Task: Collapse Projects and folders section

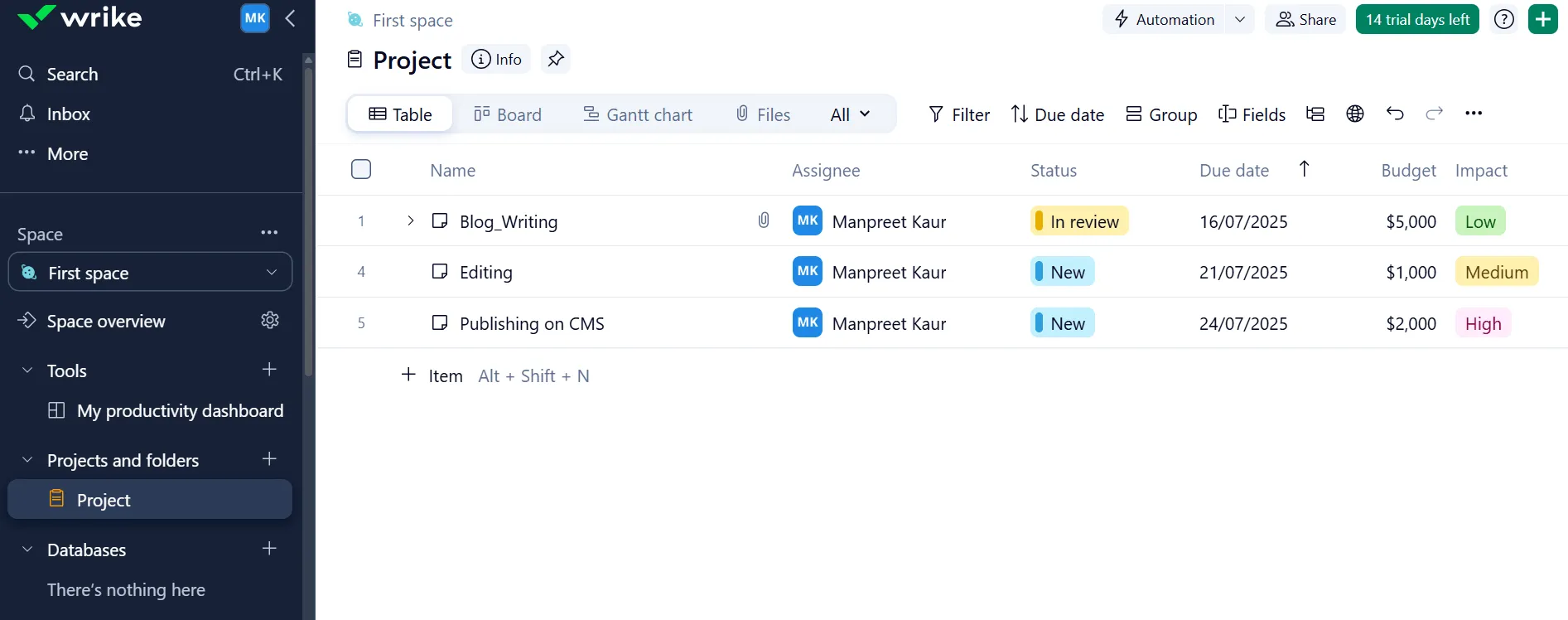Action: (x=27, y=460)
